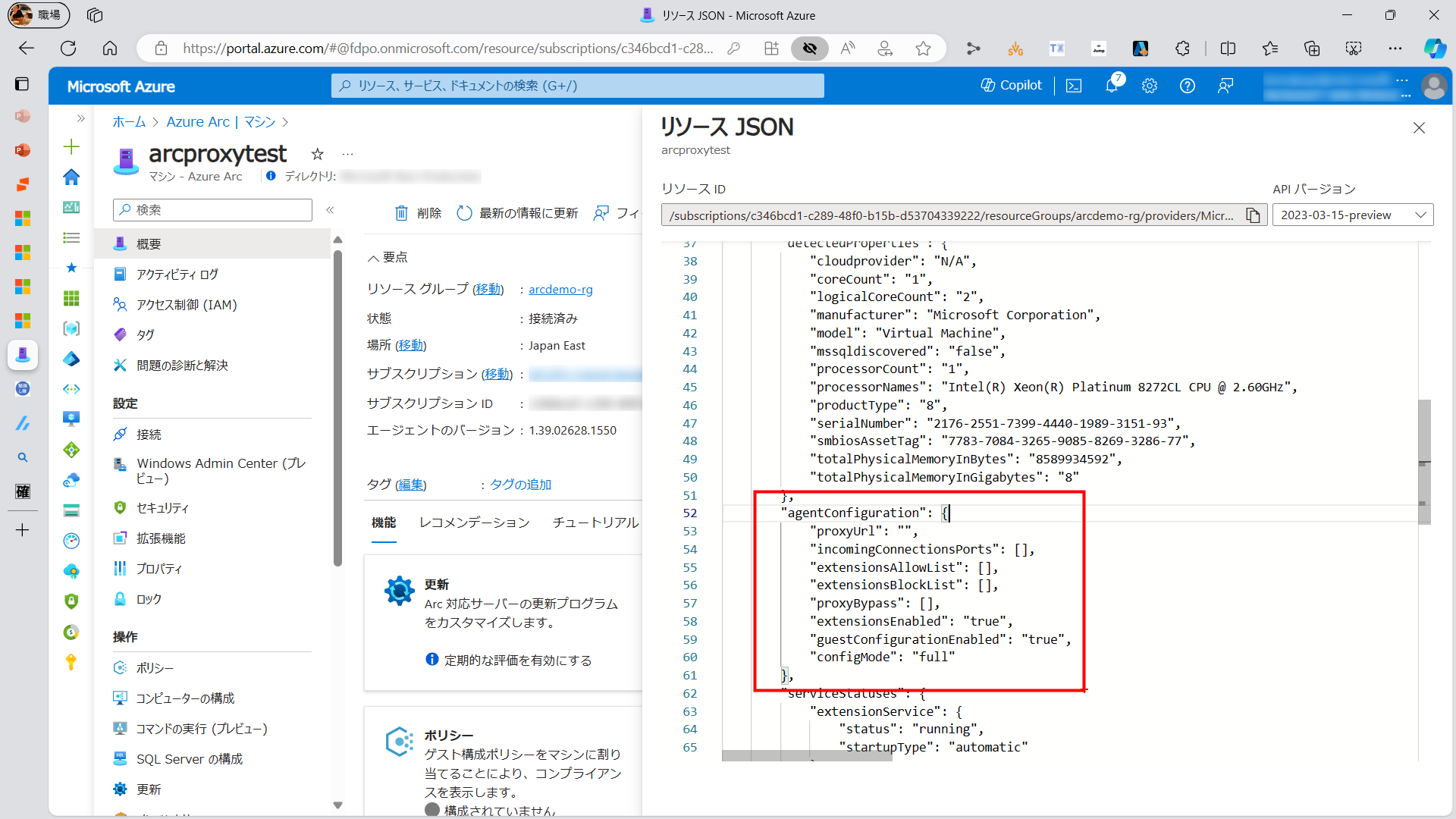1456x819 pixels.
Task: Expand the Azure sidebar chevron
Action: pyautogui.click(x=80, y=118)
